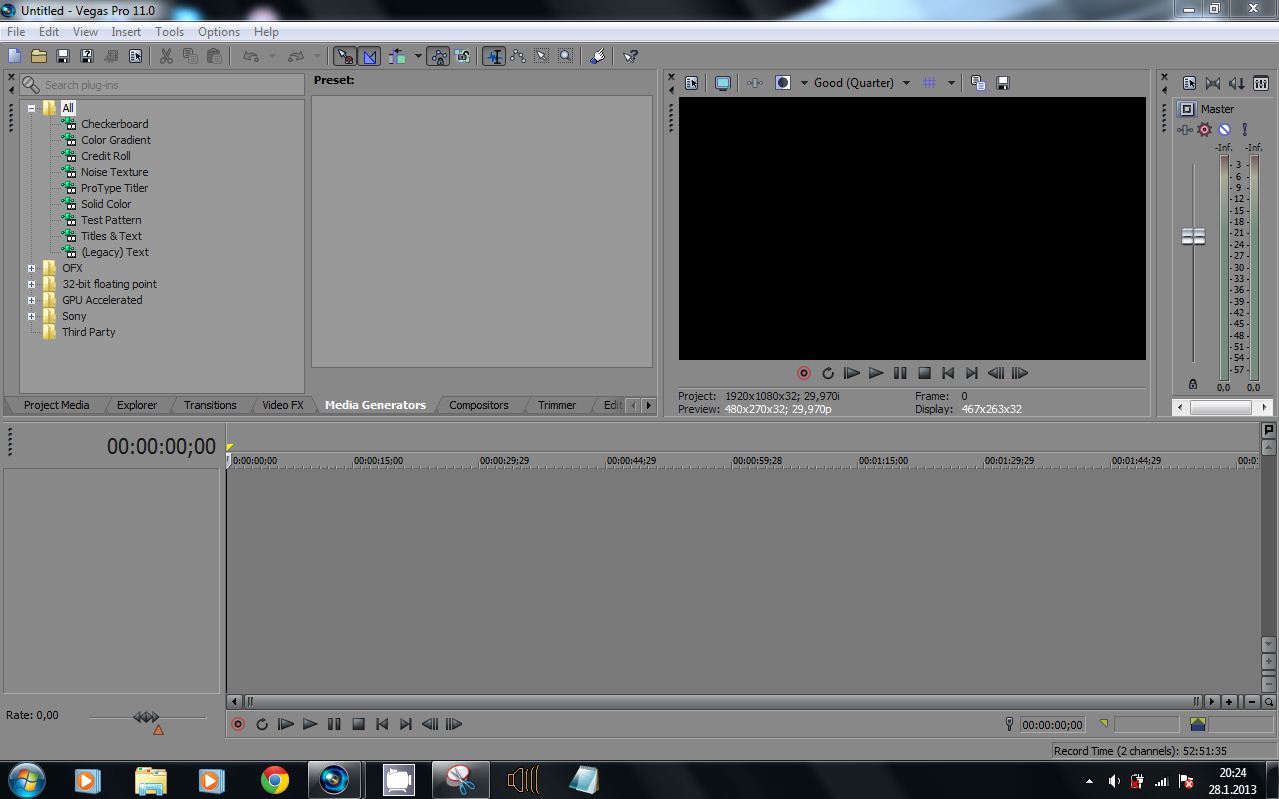Toggle preview on external monitor
Viewport: 1279px width, 799px height.
[x=722, y=83]
